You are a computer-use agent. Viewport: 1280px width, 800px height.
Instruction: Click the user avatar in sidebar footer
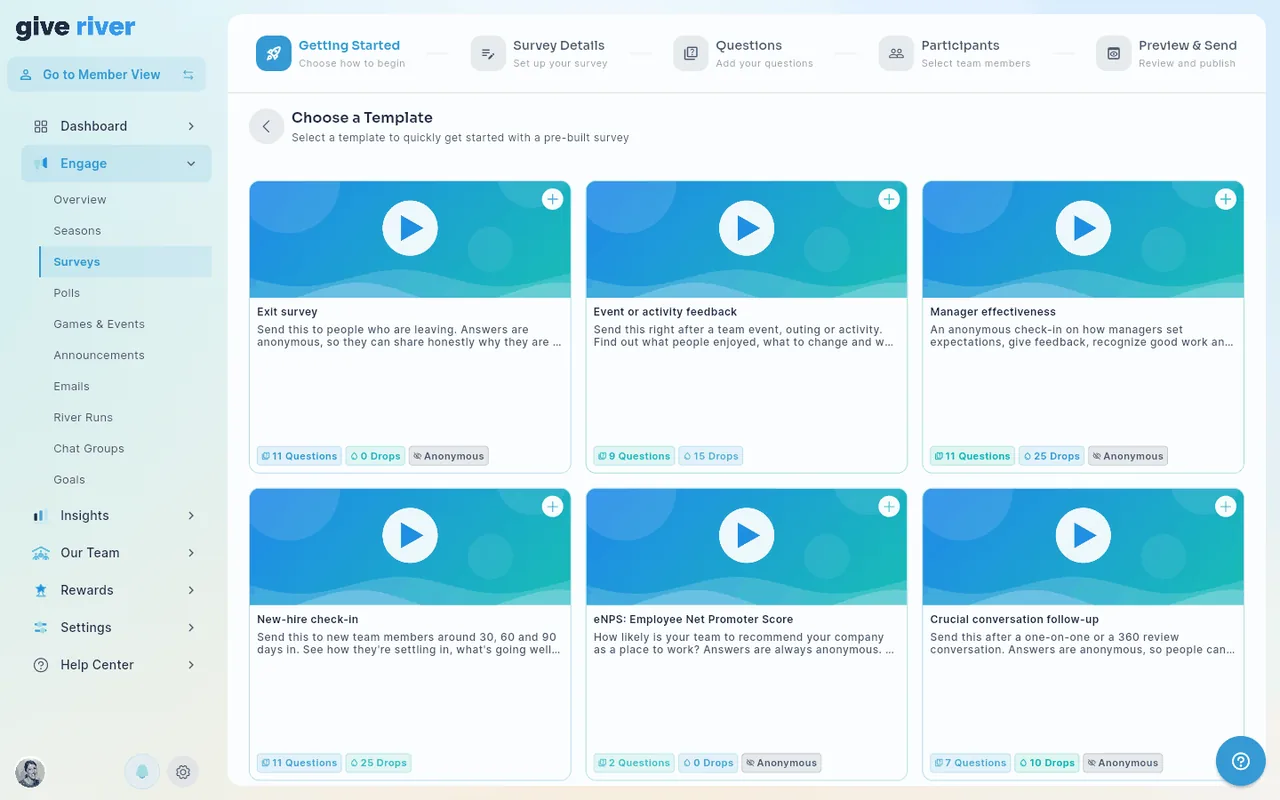tap(30, 773)
